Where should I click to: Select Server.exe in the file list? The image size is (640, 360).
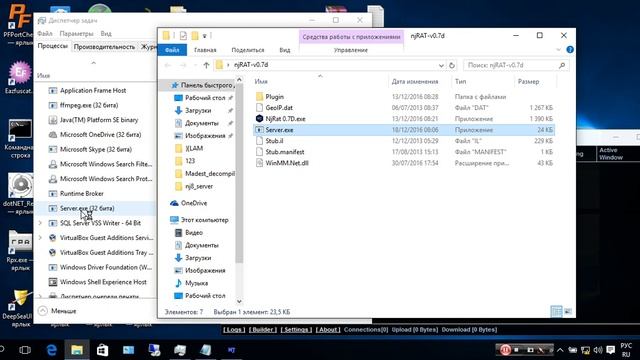click(279, 130)
